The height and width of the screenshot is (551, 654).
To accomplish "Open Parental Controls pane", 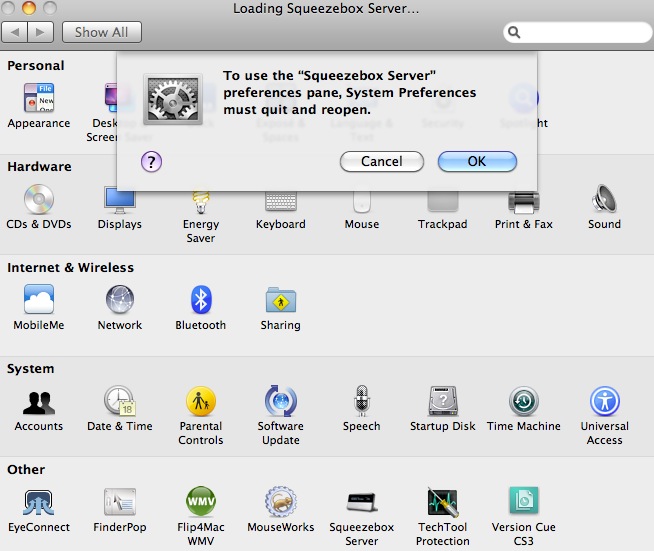I will (201, 402).
